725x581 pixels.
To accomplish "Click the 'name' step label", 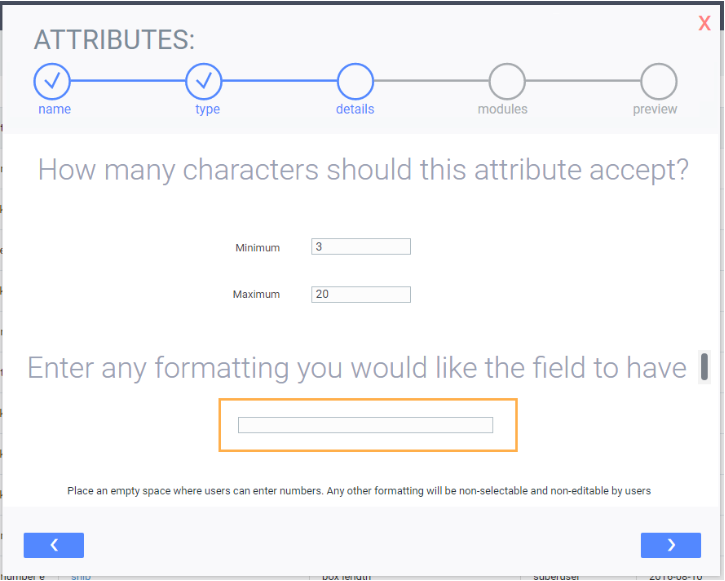I will (x=55, y=109).
